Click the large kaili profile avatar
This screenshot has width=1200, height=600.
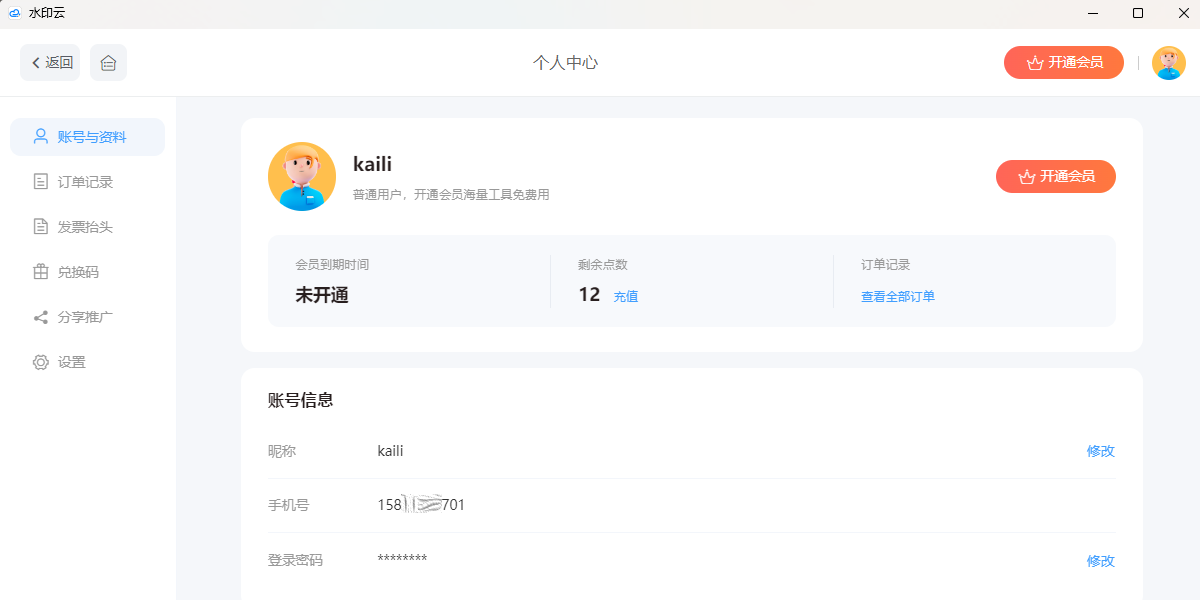302,176
